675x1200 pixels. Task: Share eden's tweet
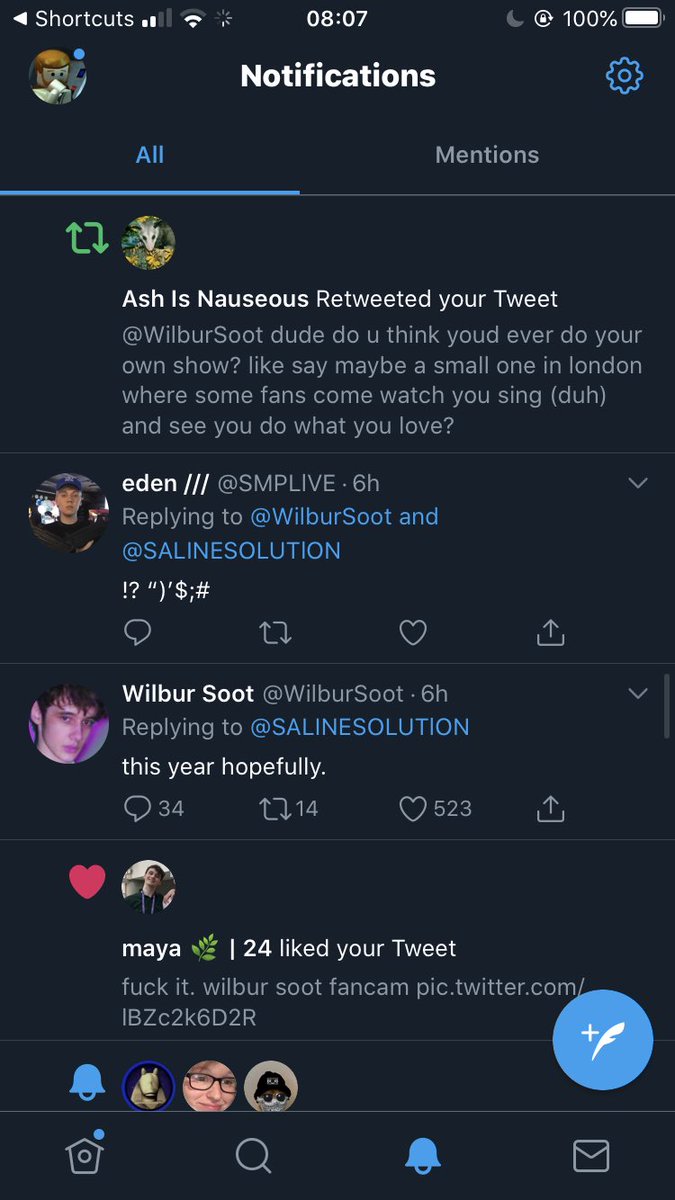[x=551, y=632]
